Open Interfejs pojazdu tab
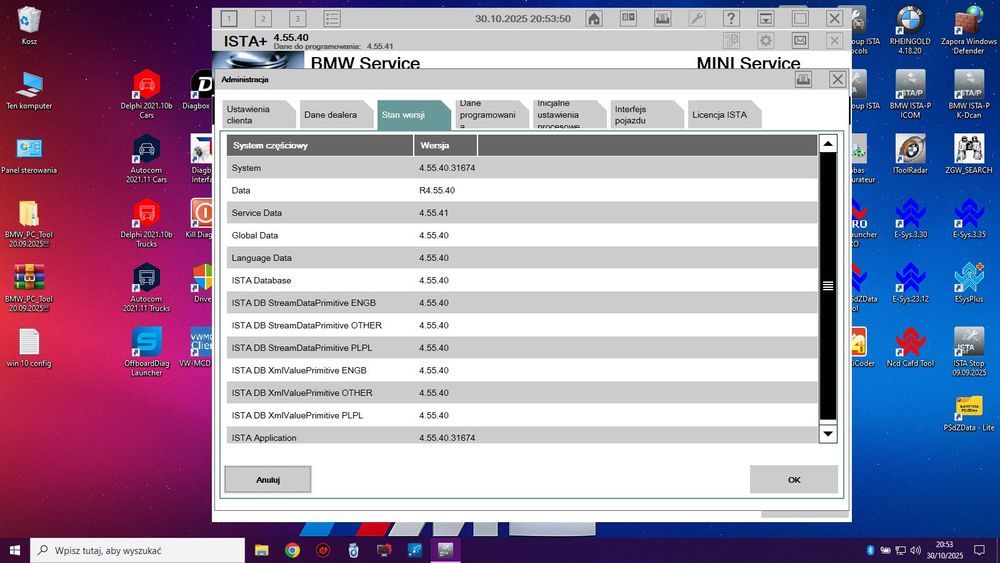1000x563 pixels. (647, 115)
